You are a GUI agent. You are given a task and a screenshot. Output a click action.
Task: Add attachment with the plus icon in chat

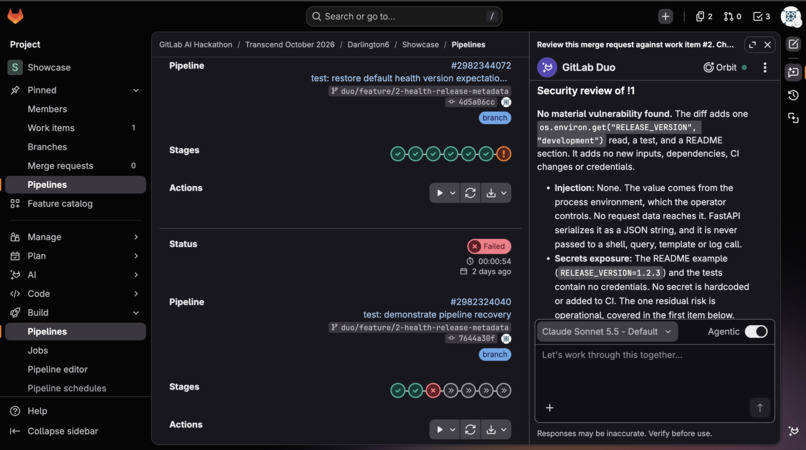549,408
